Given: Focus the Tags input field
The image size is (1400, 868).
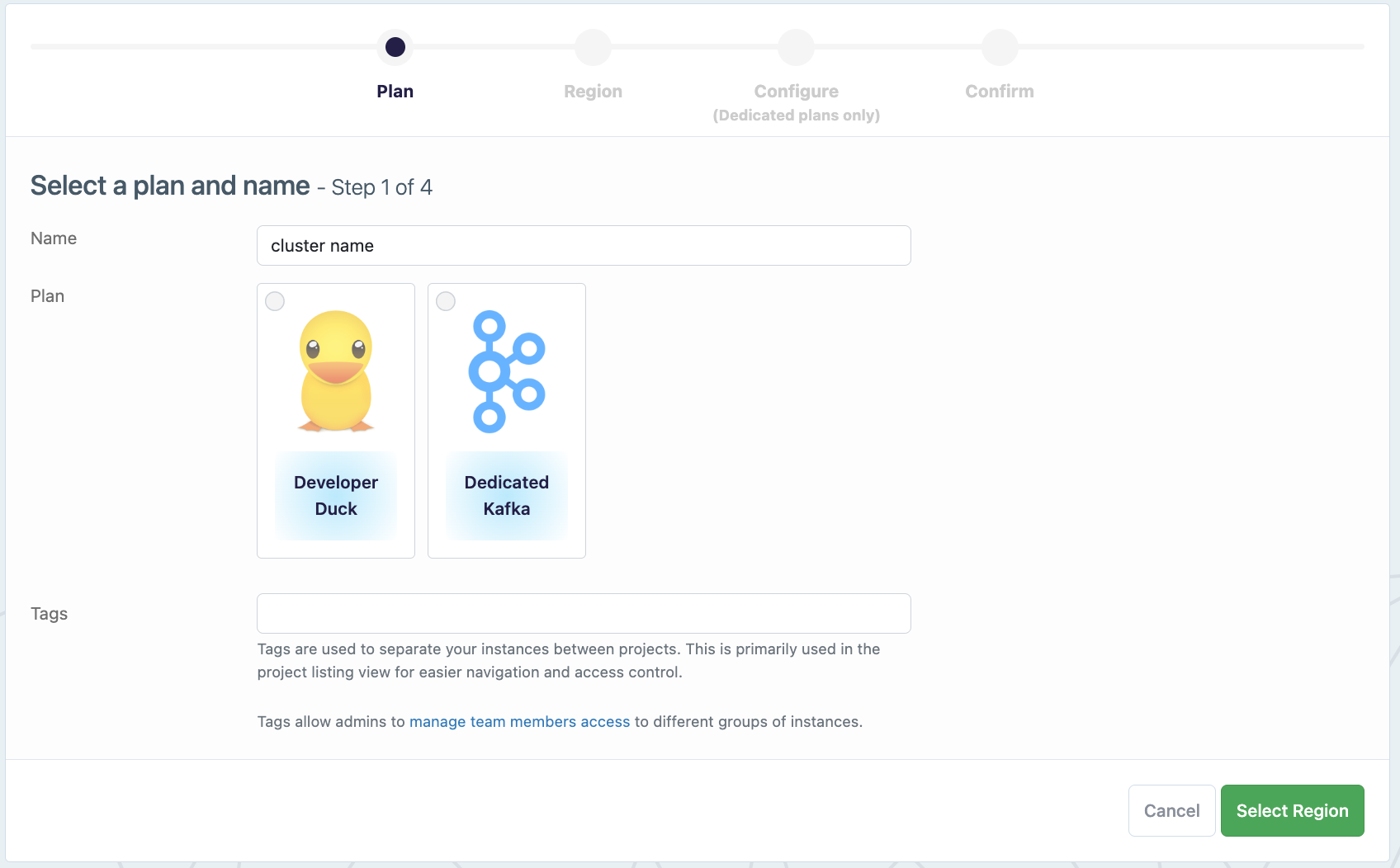Looking at the screenshot, I should pyautogui.click(x=584, y=614).
